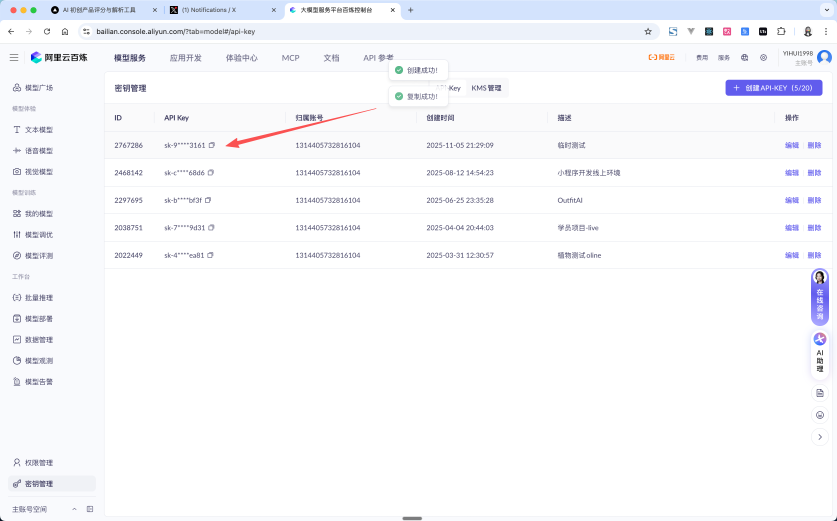Expand the right floating panel chevron
The height and width of the screenshot is (521, 837).
point(820,436)
